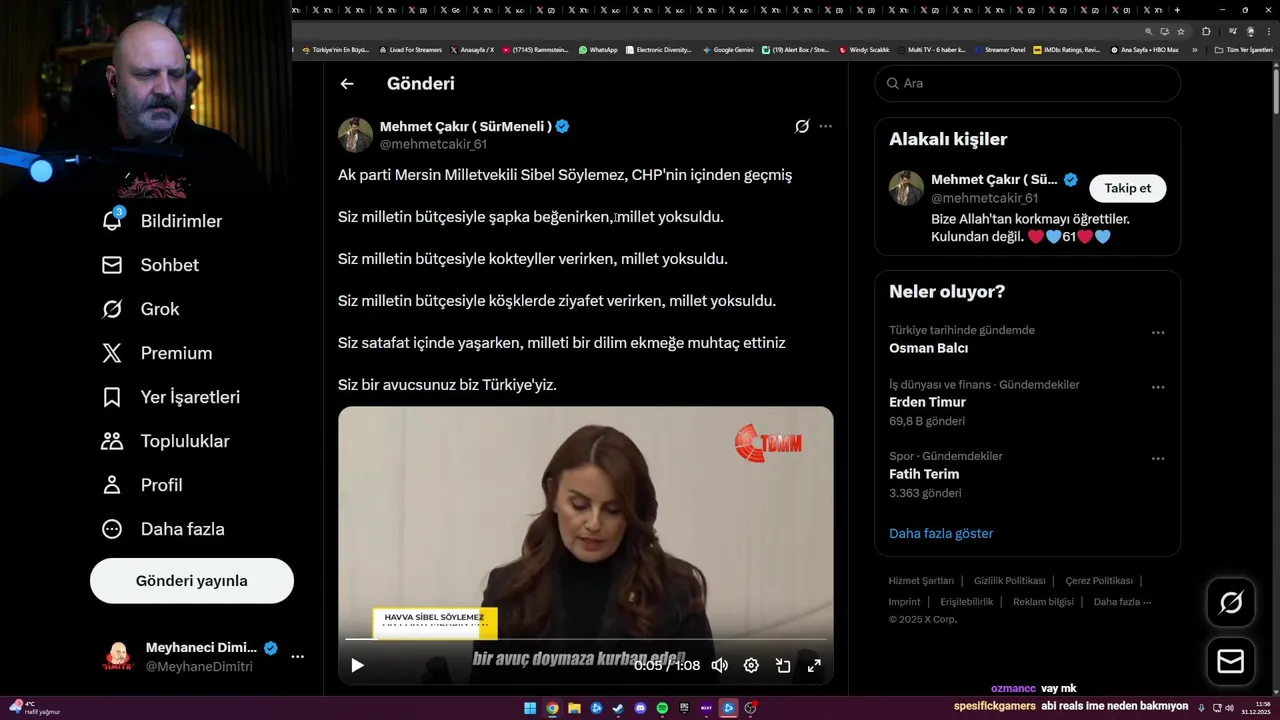Click Takip et to follow Mehmet Çakır
Screen dimensions: 1280x720
pos(1127,188)
